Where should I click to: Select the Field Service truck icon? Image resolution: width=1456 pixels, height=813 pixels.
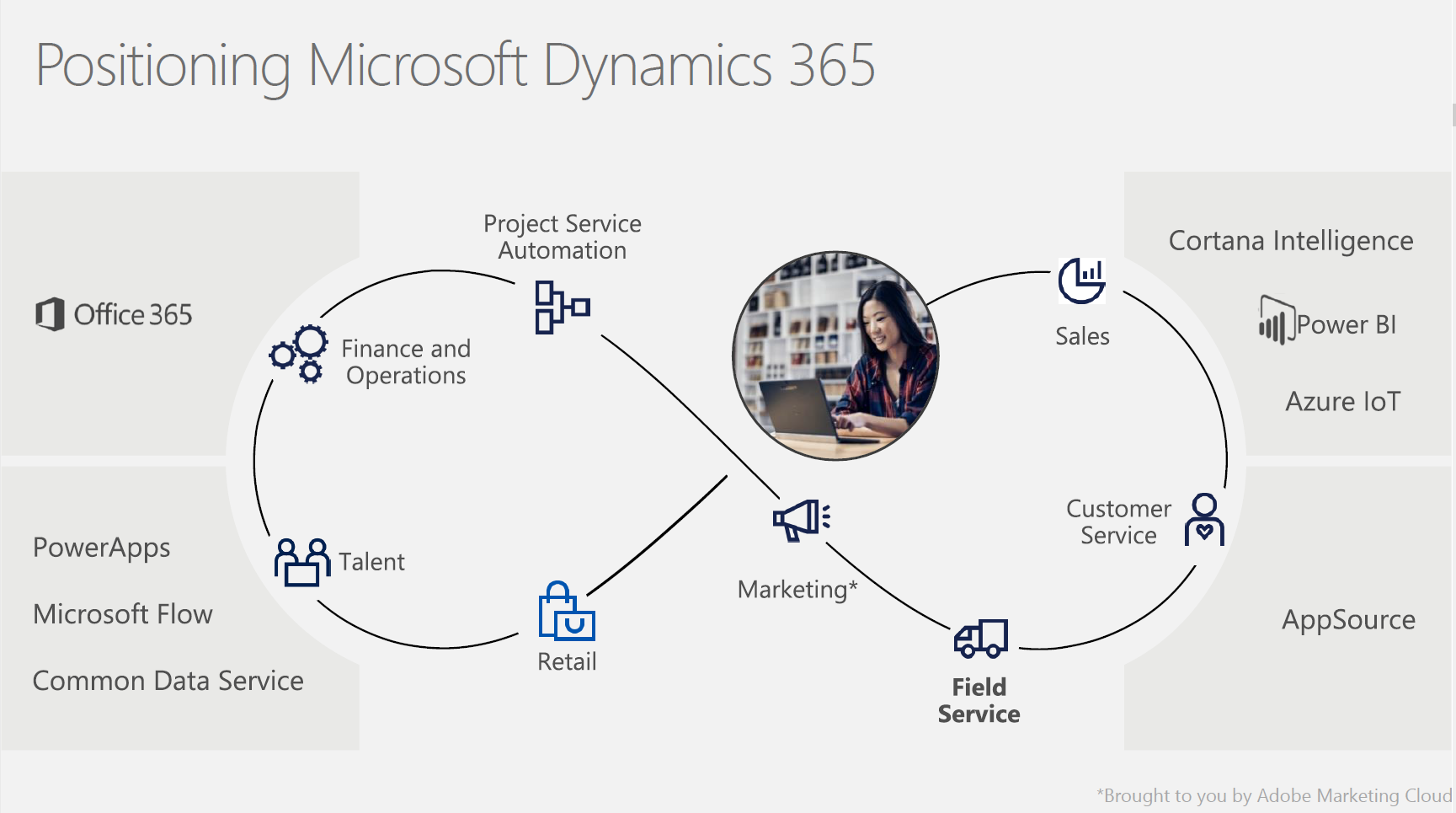[x=981, y=639]
